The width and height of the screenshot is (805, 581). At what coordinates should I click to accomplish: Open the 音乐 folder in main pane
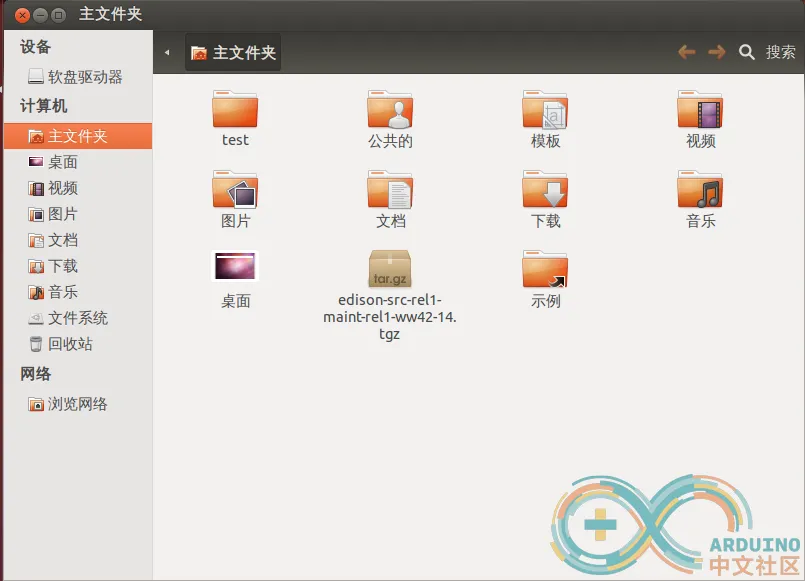(700, 190)
